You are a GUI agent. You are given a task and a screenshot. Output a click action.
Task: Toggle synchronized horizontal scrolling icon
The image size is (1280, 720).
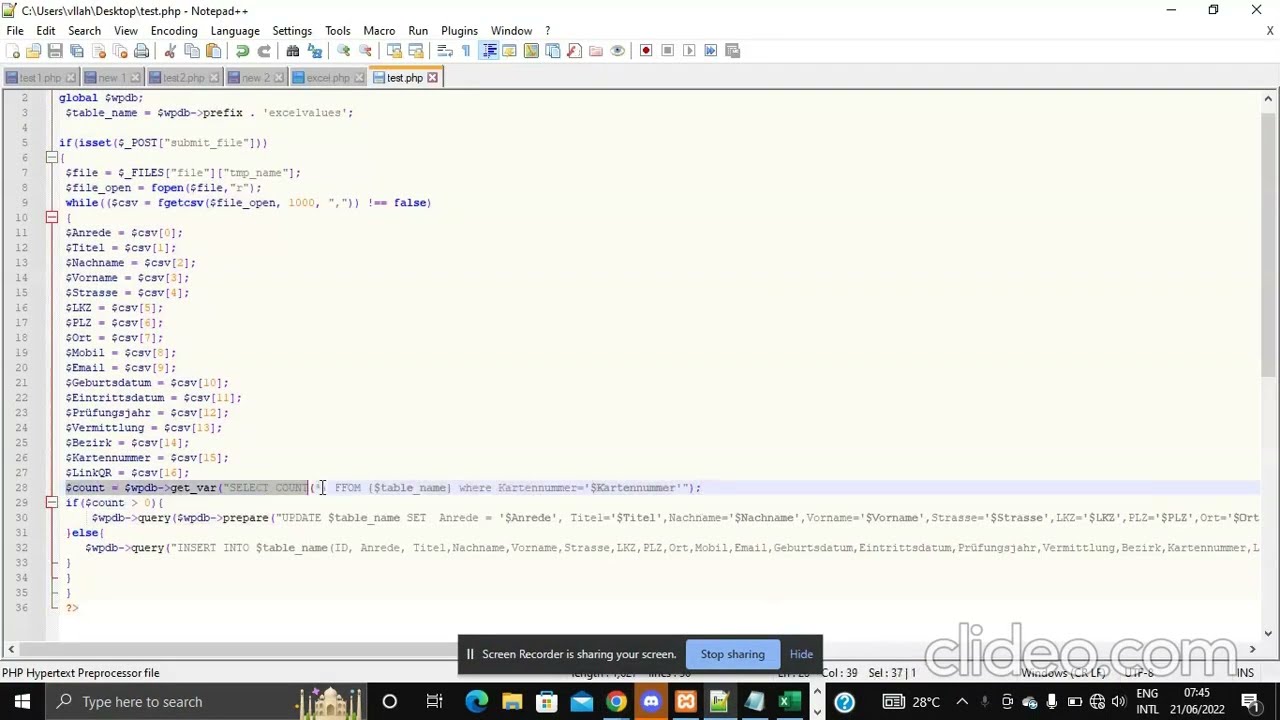[416, 51]
